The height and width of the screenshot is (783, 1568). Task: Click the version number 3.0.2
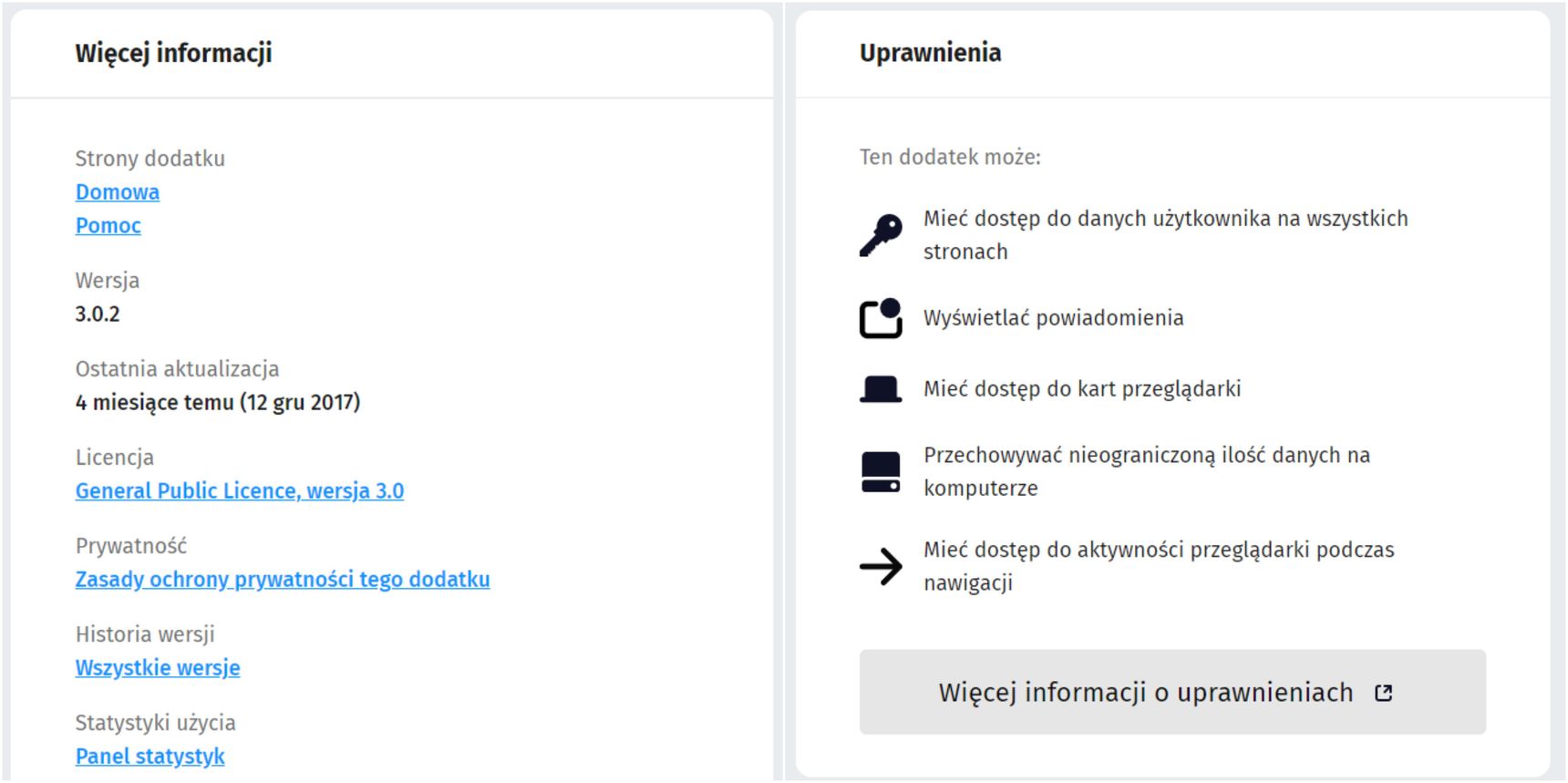tap(98, 314)
